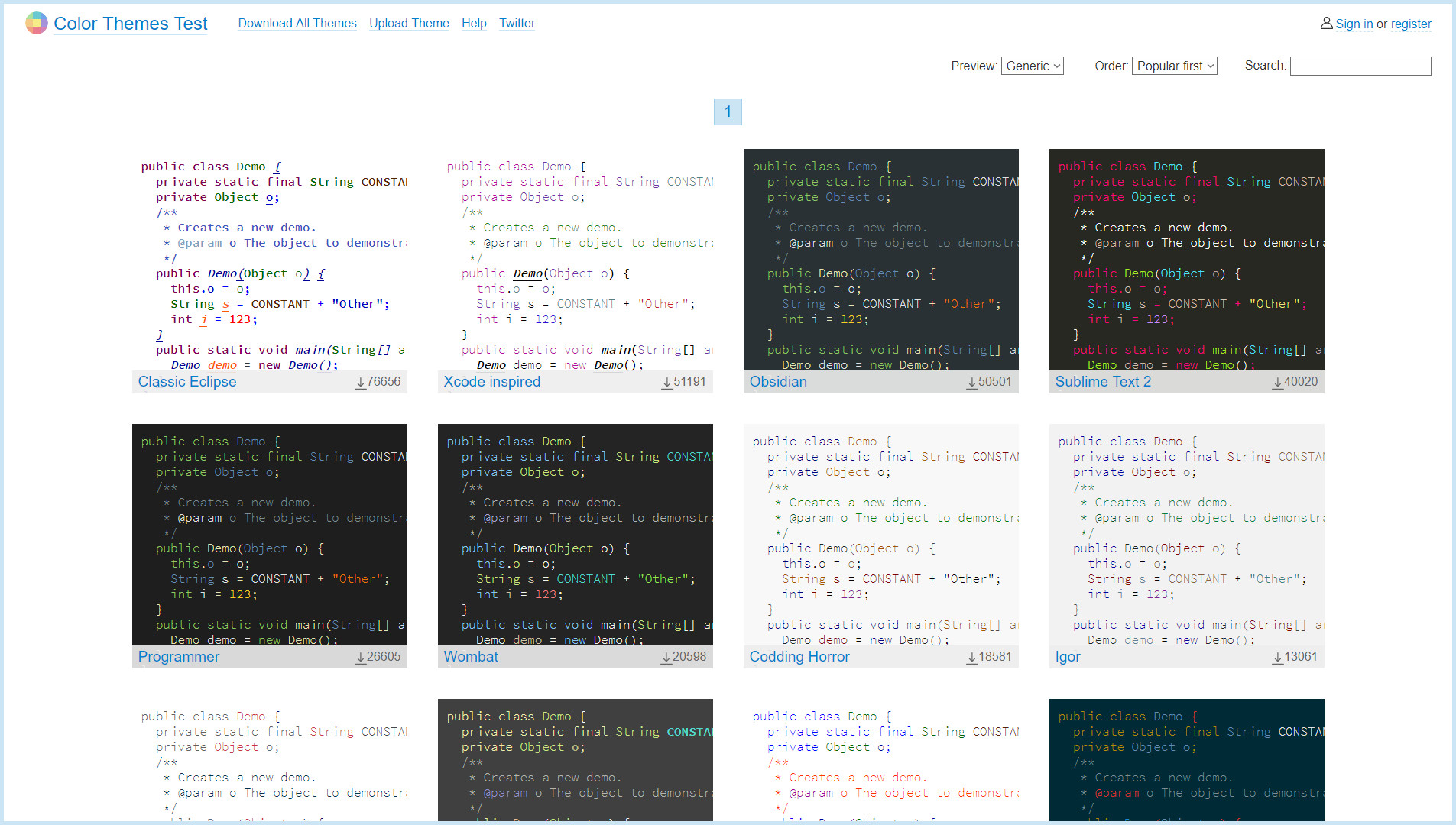Screen dimensions: 1456x825
Task: Open the Sublime Text 2 theme link
Action: click(1103, 382)
